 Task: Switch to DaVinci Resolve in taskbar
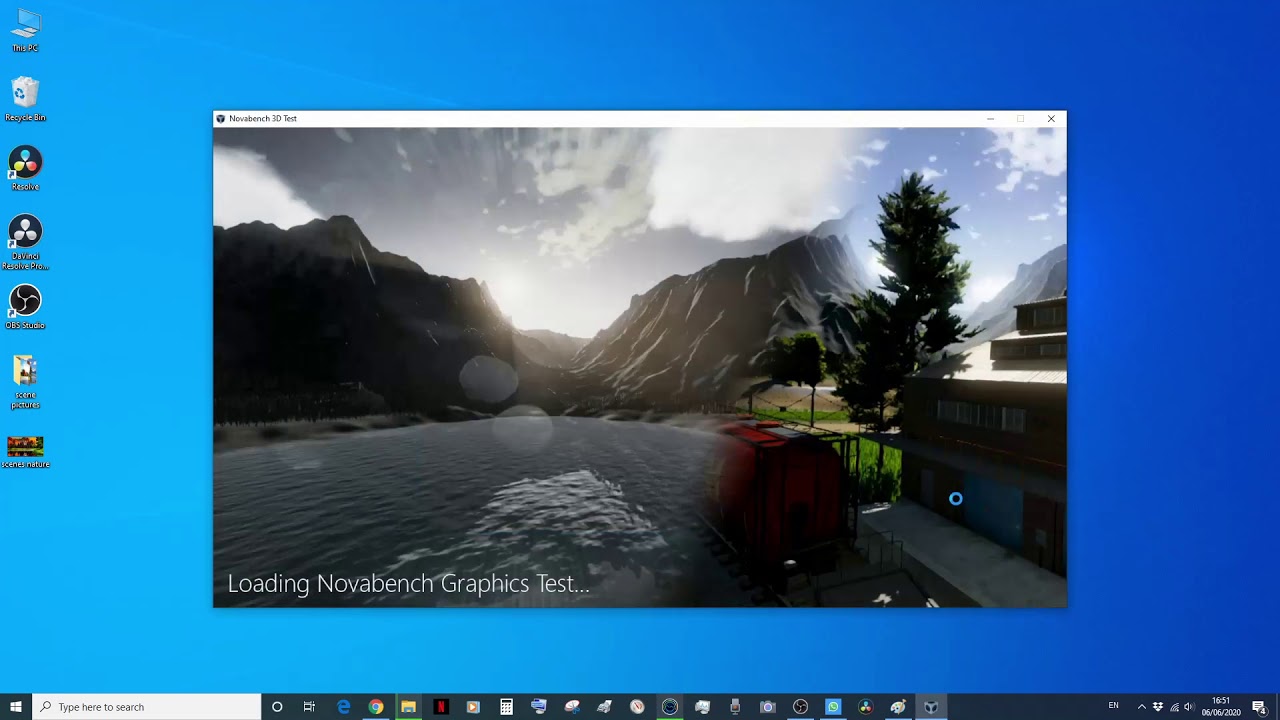point(865,707)
